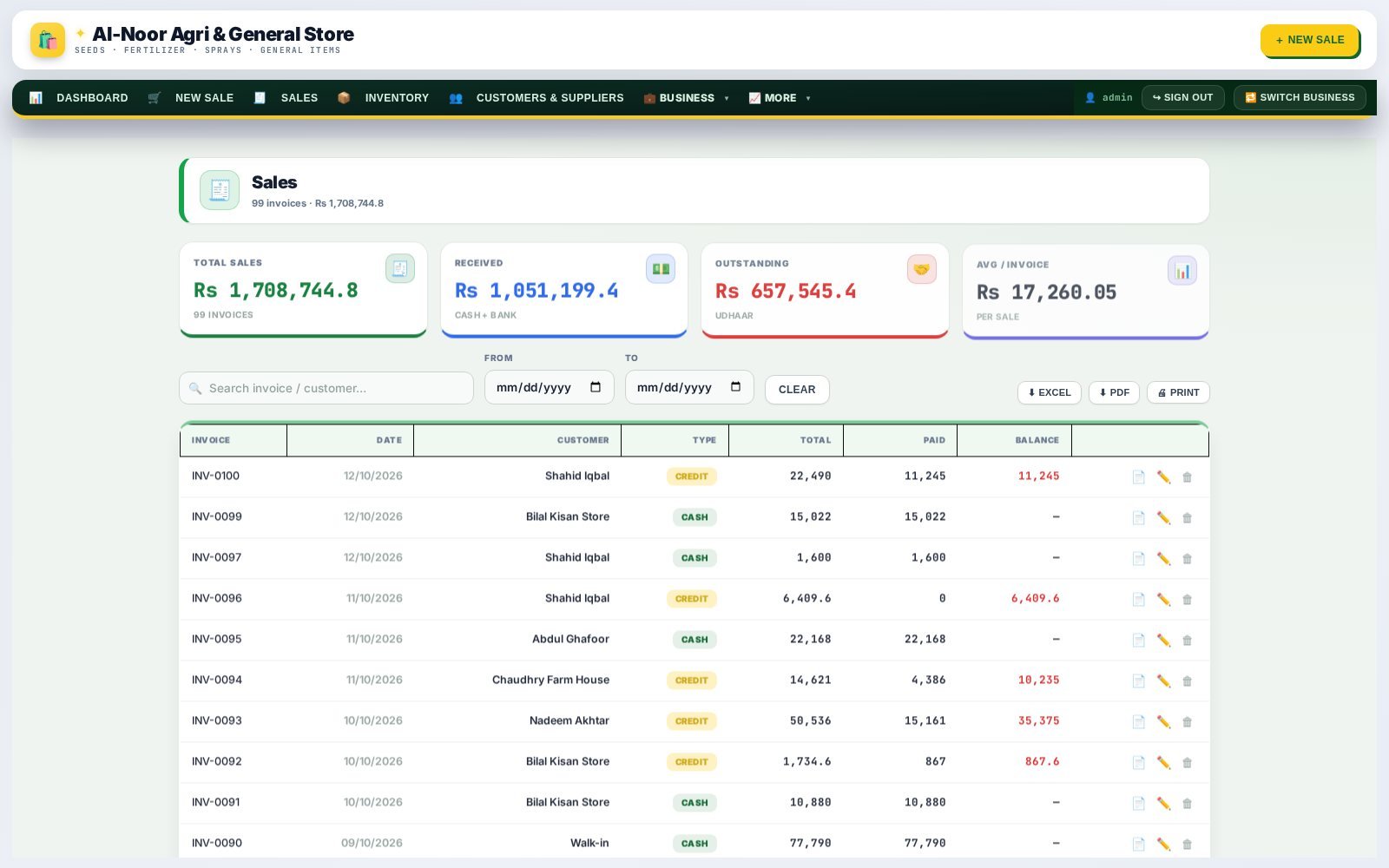The width and height of the screenshot is (1389, 868).
Task: Click CREDIT badge on INV-0093 row
Action: [x=691, y=721]
